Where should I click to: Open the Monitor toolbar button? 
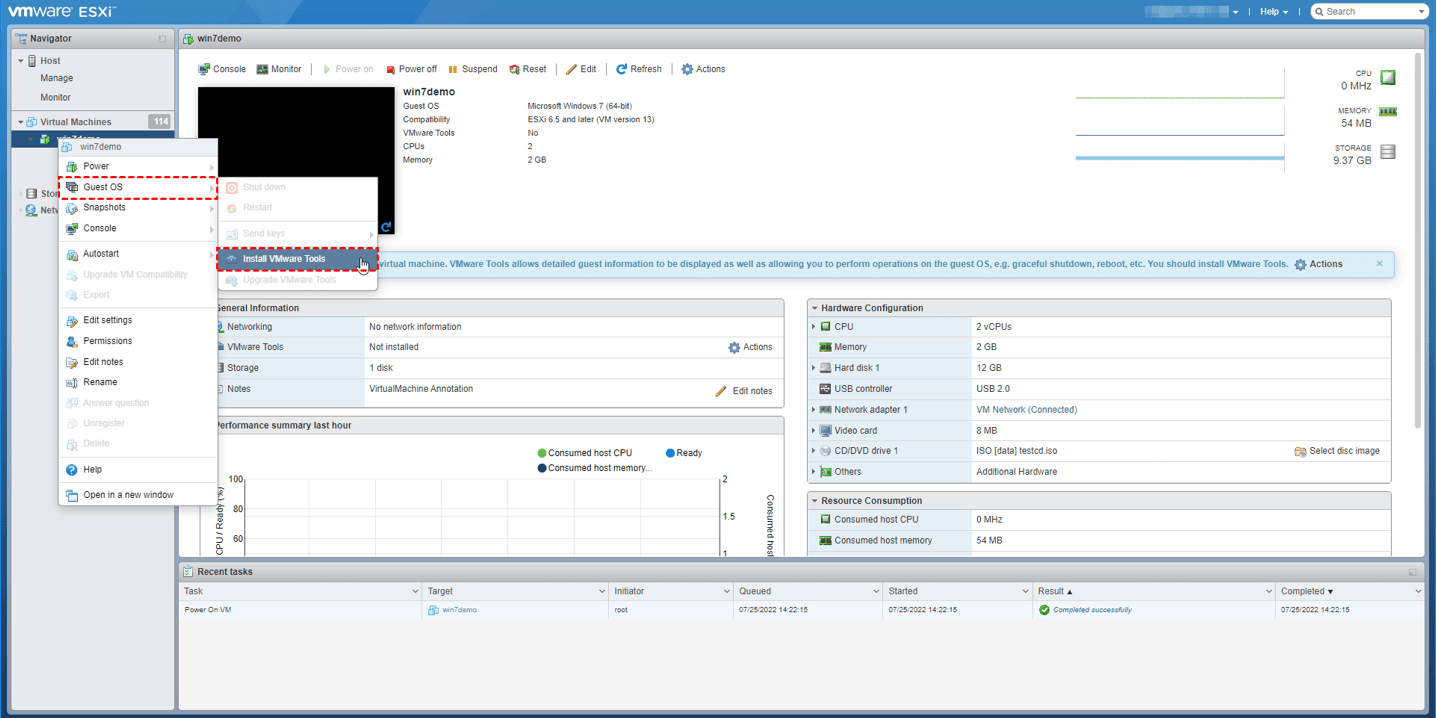pyautogui.click(x=279, y=69)
